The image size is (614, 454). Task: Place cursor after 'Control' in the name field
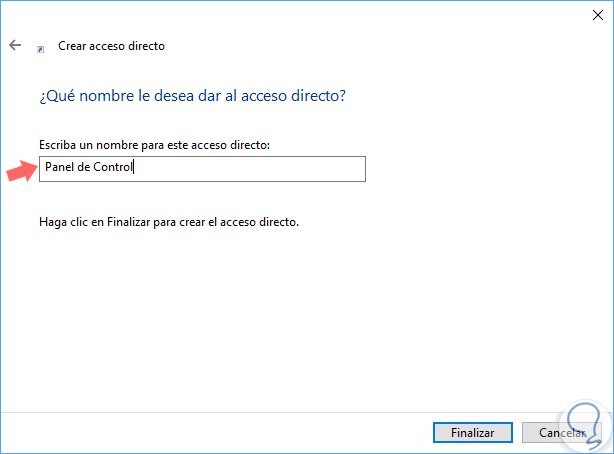click(134, 168)
